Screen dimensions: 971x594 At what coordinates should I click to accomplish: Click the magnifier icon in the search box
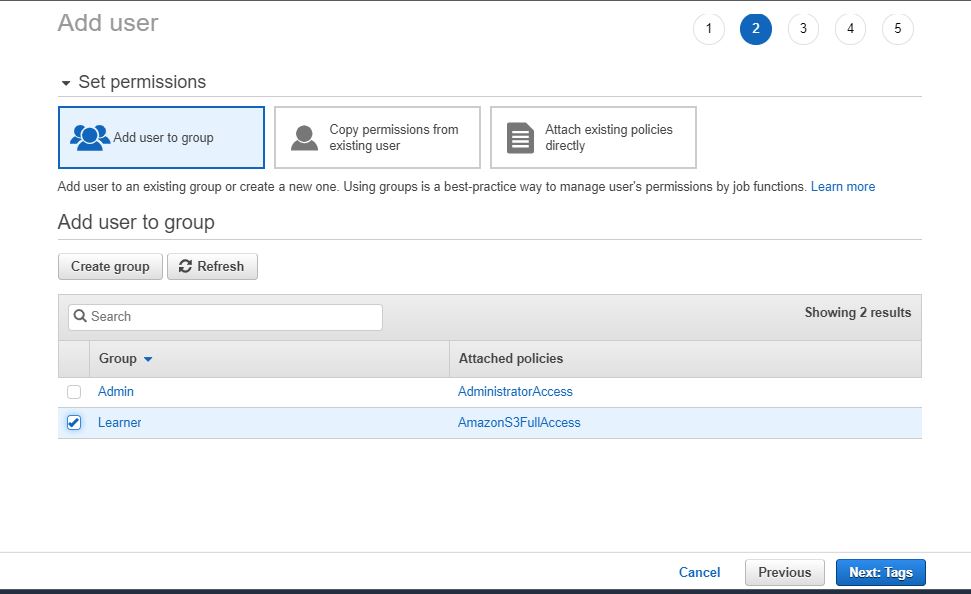coord(80,317)
